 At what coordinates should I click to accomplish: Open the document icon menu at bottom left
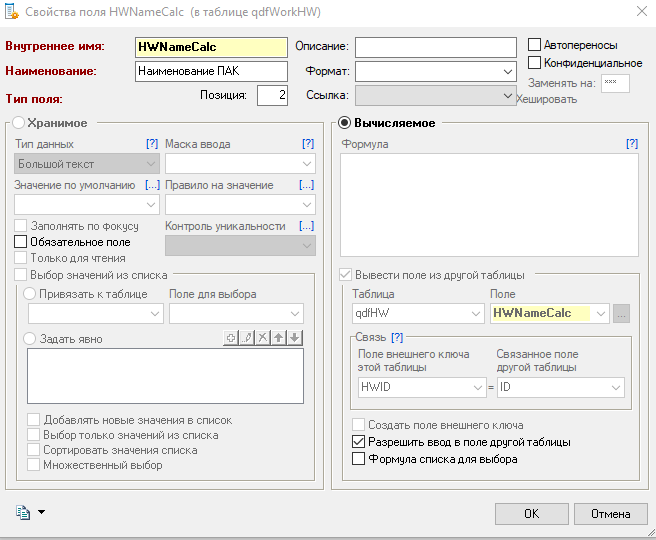pos(30,513)
